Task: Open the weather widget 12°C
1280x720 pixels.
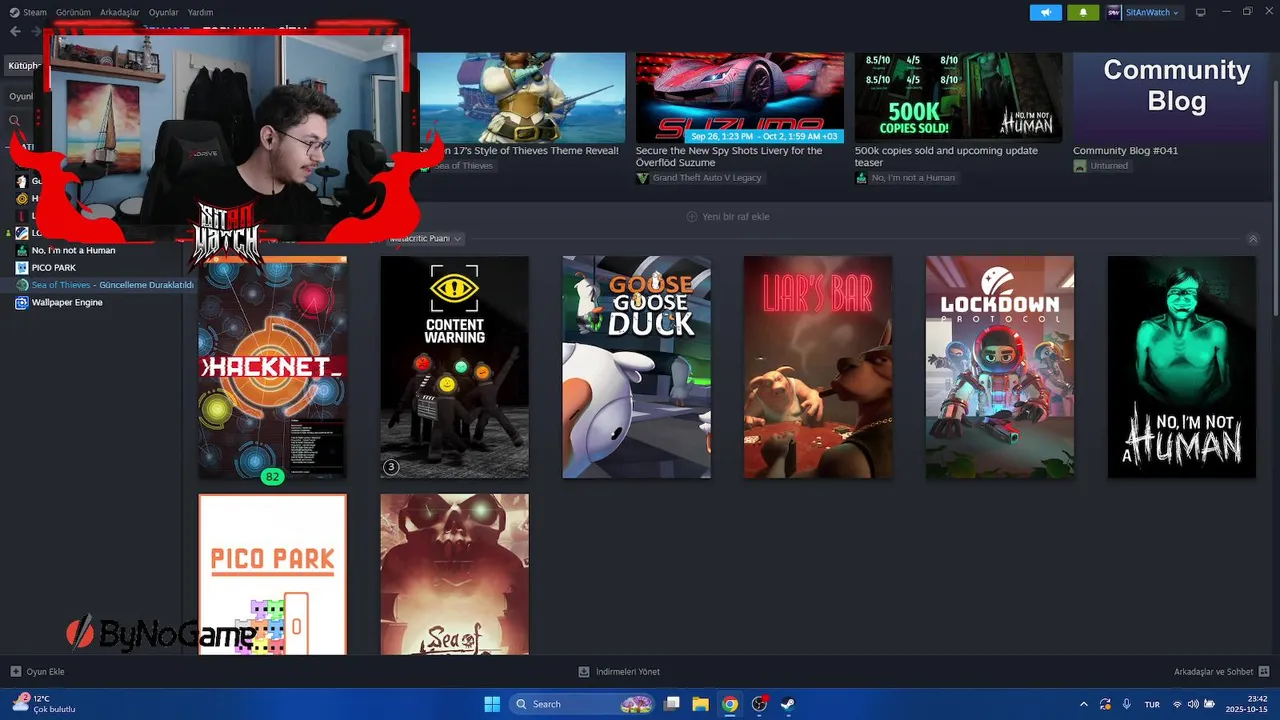Action: [43, 704]
